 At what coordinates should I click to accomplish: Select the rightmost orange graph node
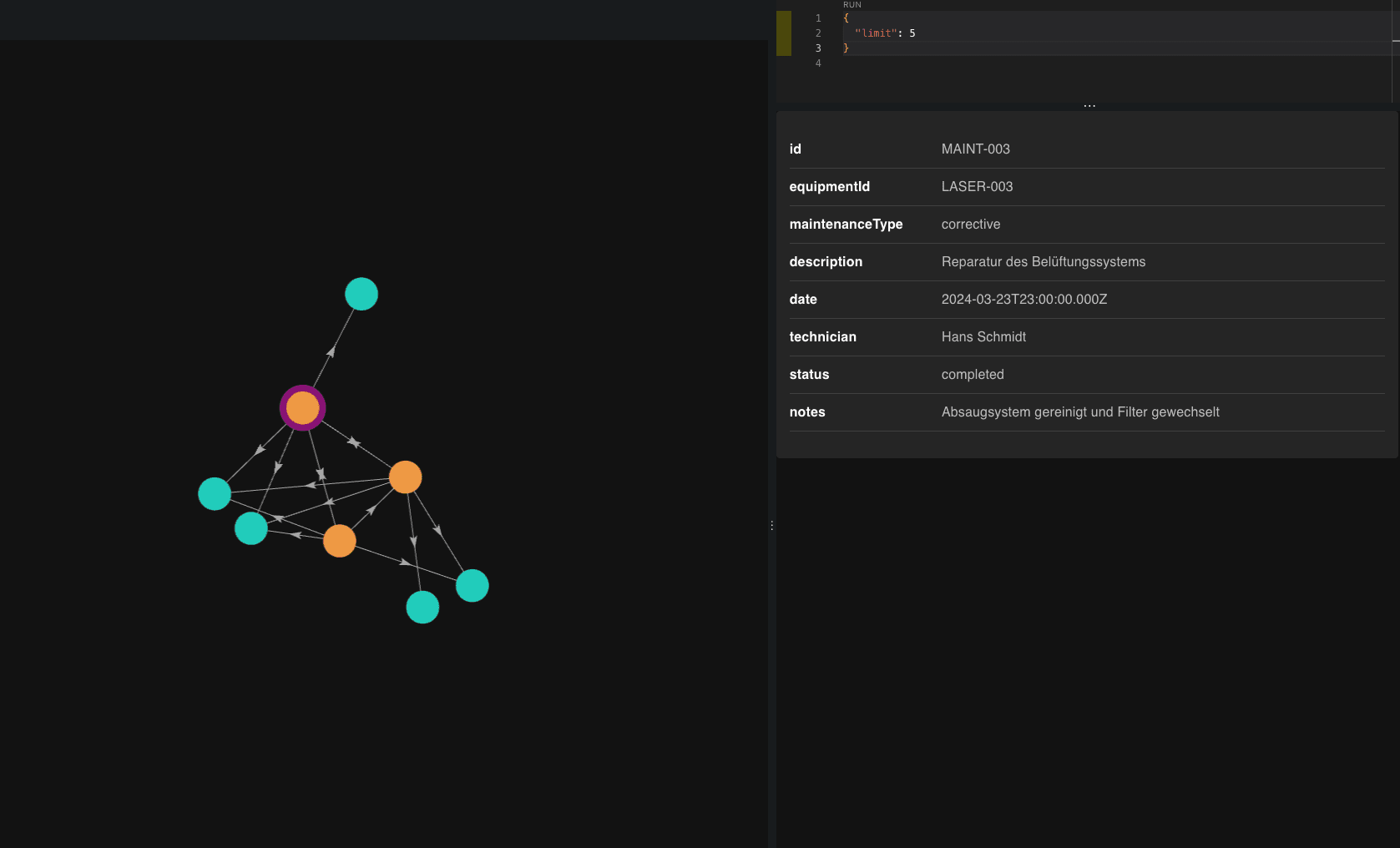tap(405, 477)
